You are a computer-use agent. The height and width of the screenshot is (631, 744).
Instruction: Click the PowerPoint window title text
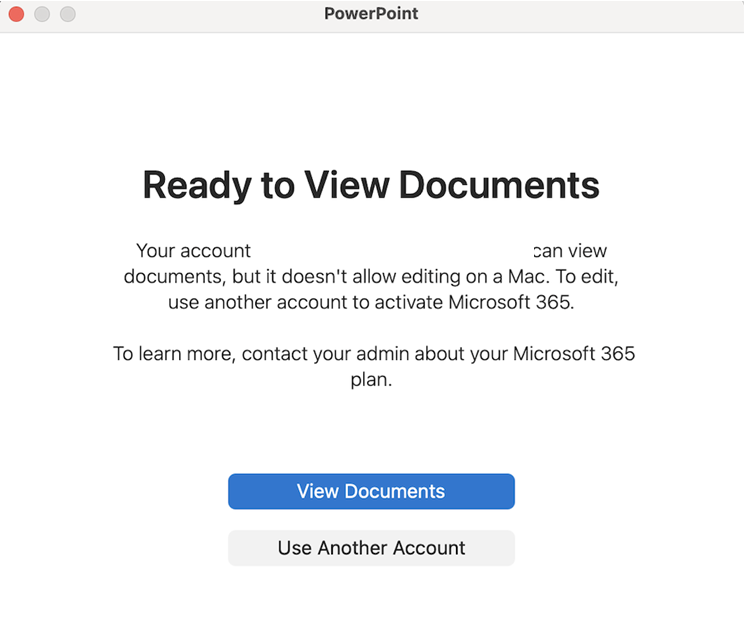[x=371, y=13]
